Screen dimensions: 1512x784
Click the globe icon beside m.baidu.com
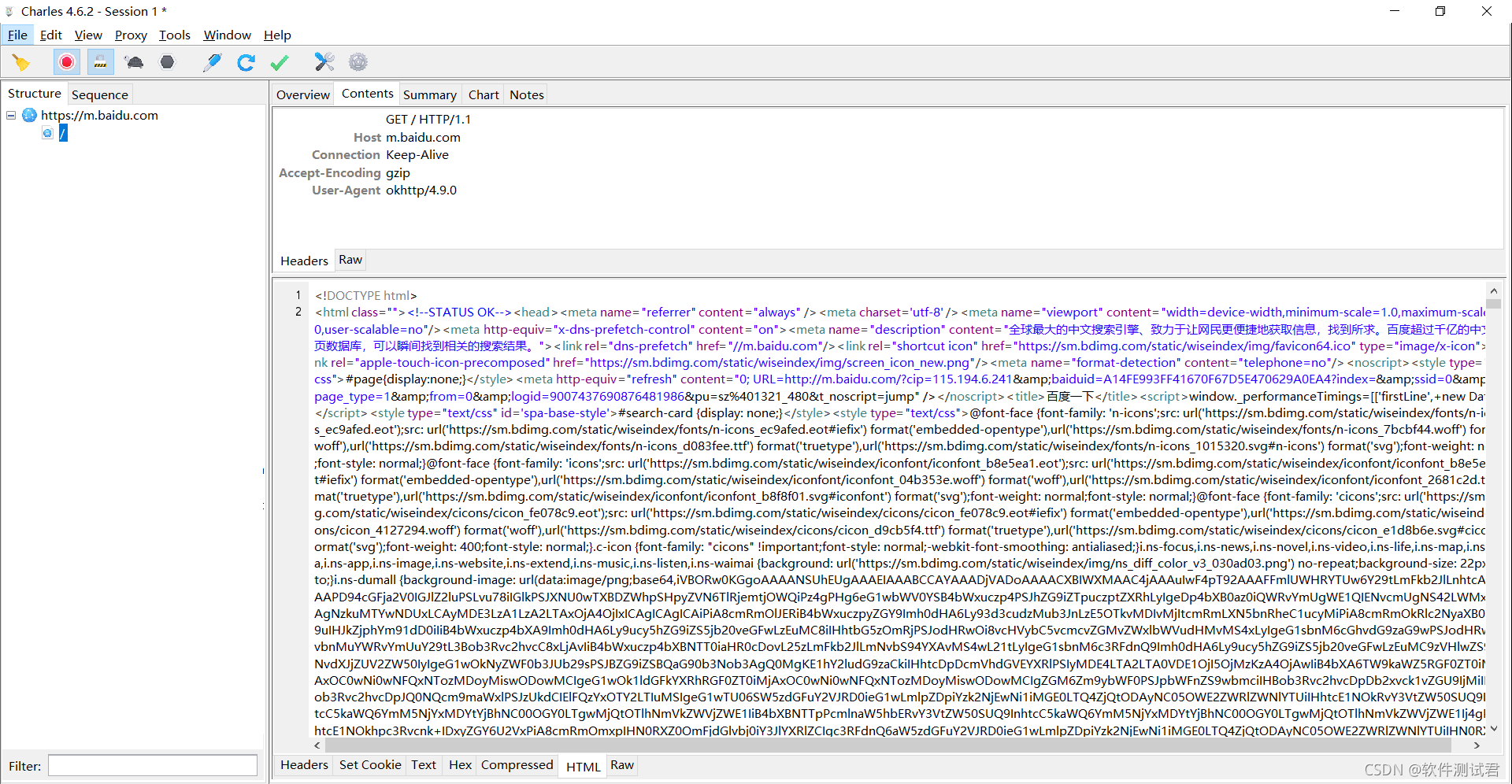click(29, 115)
